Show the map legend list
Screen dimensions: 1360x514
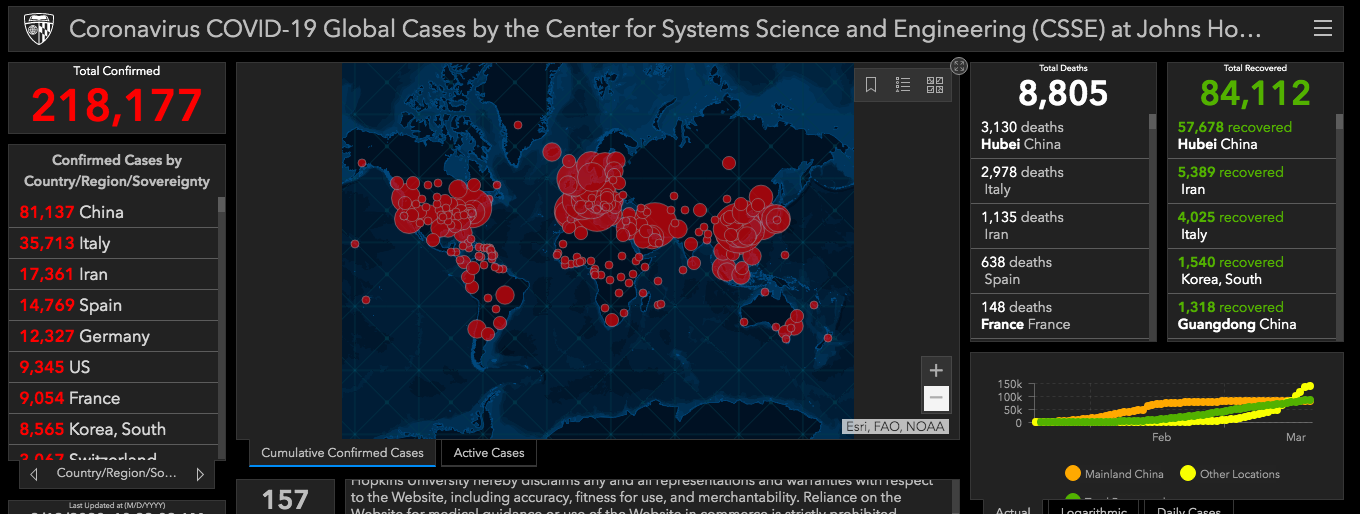(x=903, y=85)
